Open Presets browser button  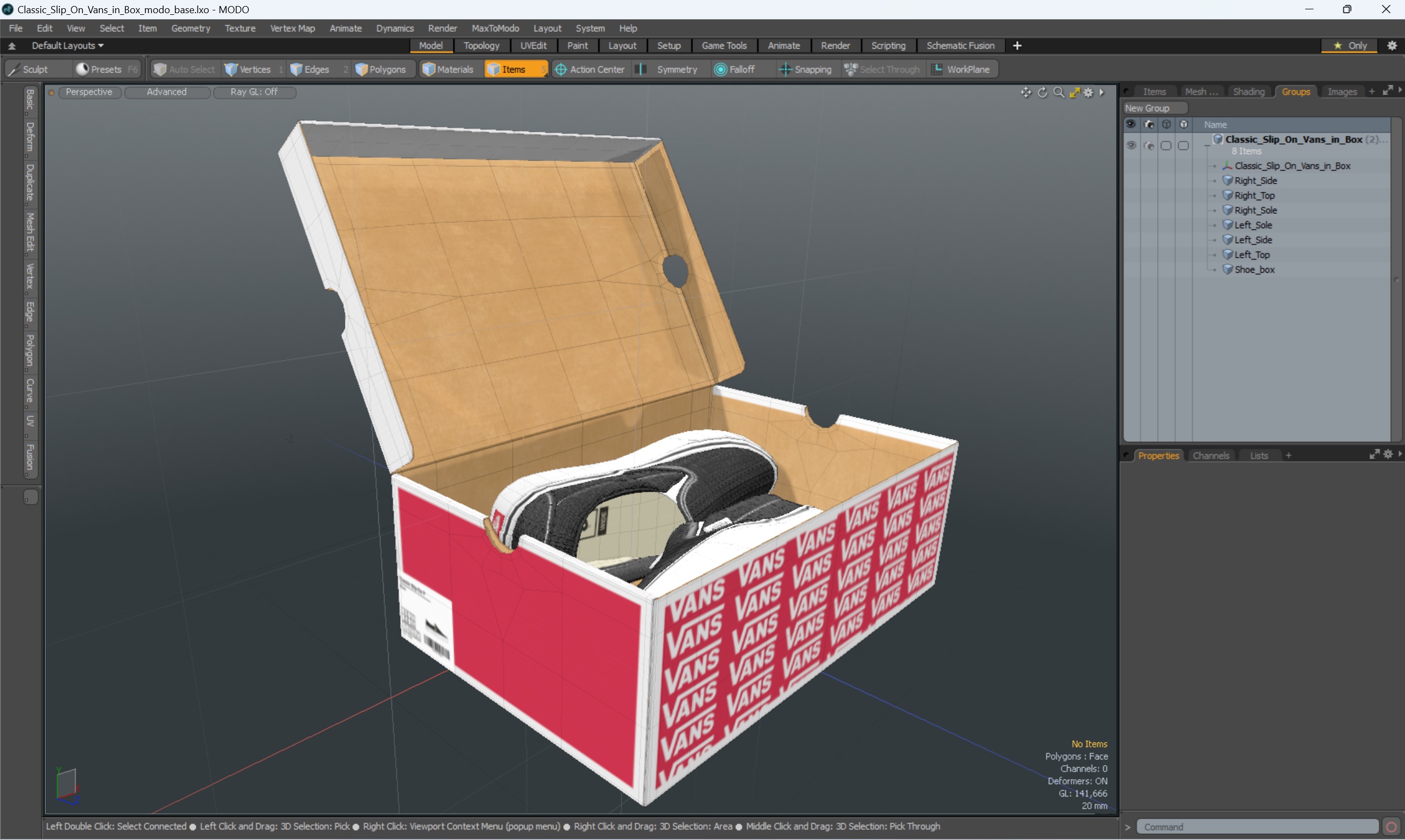(107, 69)
